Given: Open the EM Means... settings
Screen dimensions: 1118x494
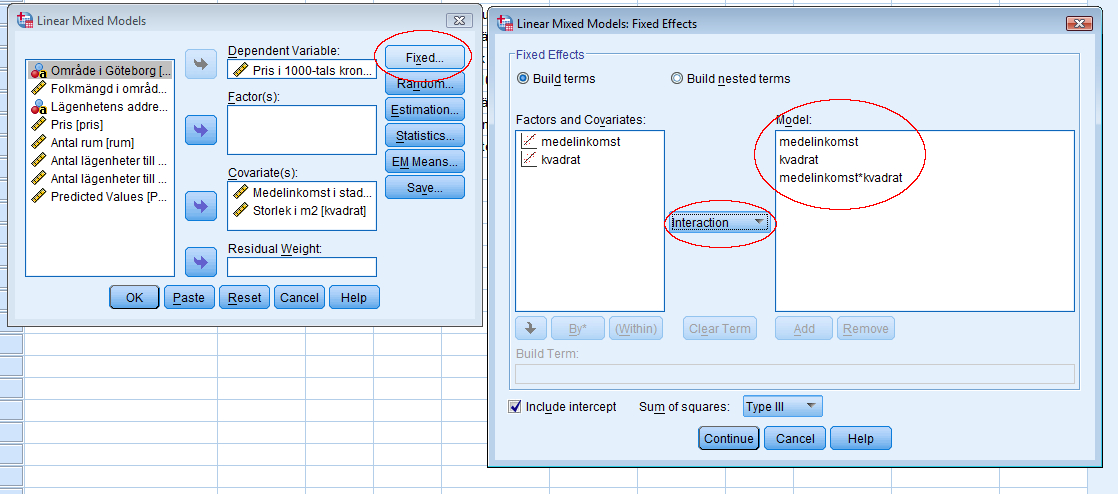Looking at the screenshot, I should pos(424,161).
